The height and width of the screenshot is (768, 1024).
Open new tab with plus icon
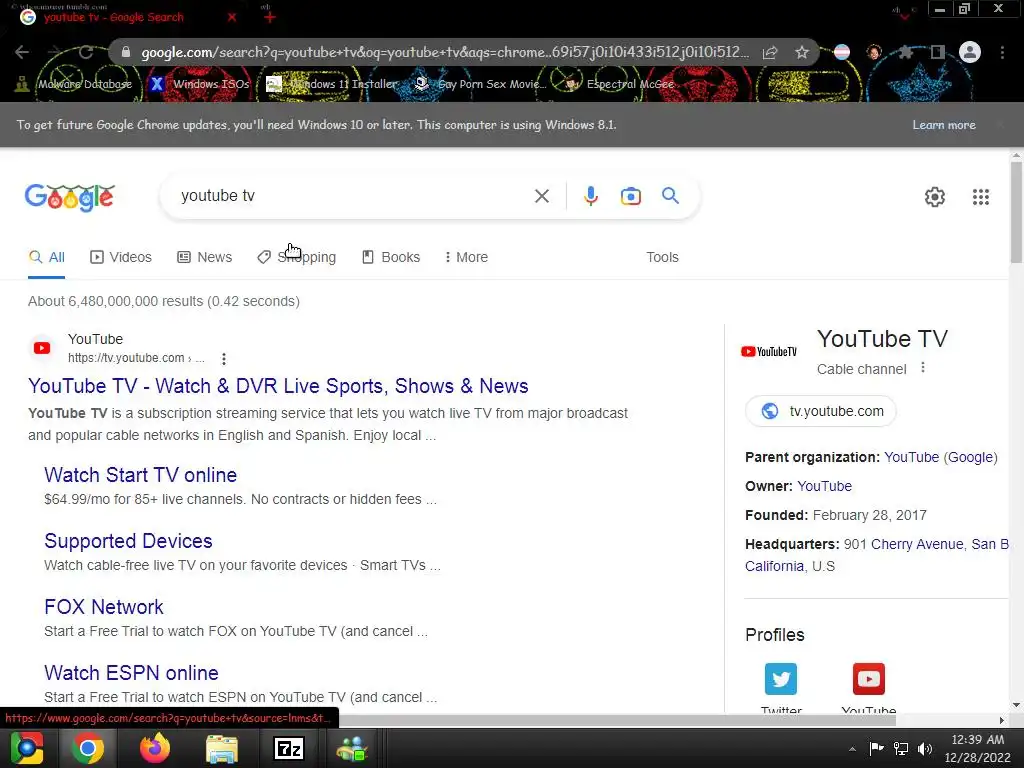coord(270,17)
